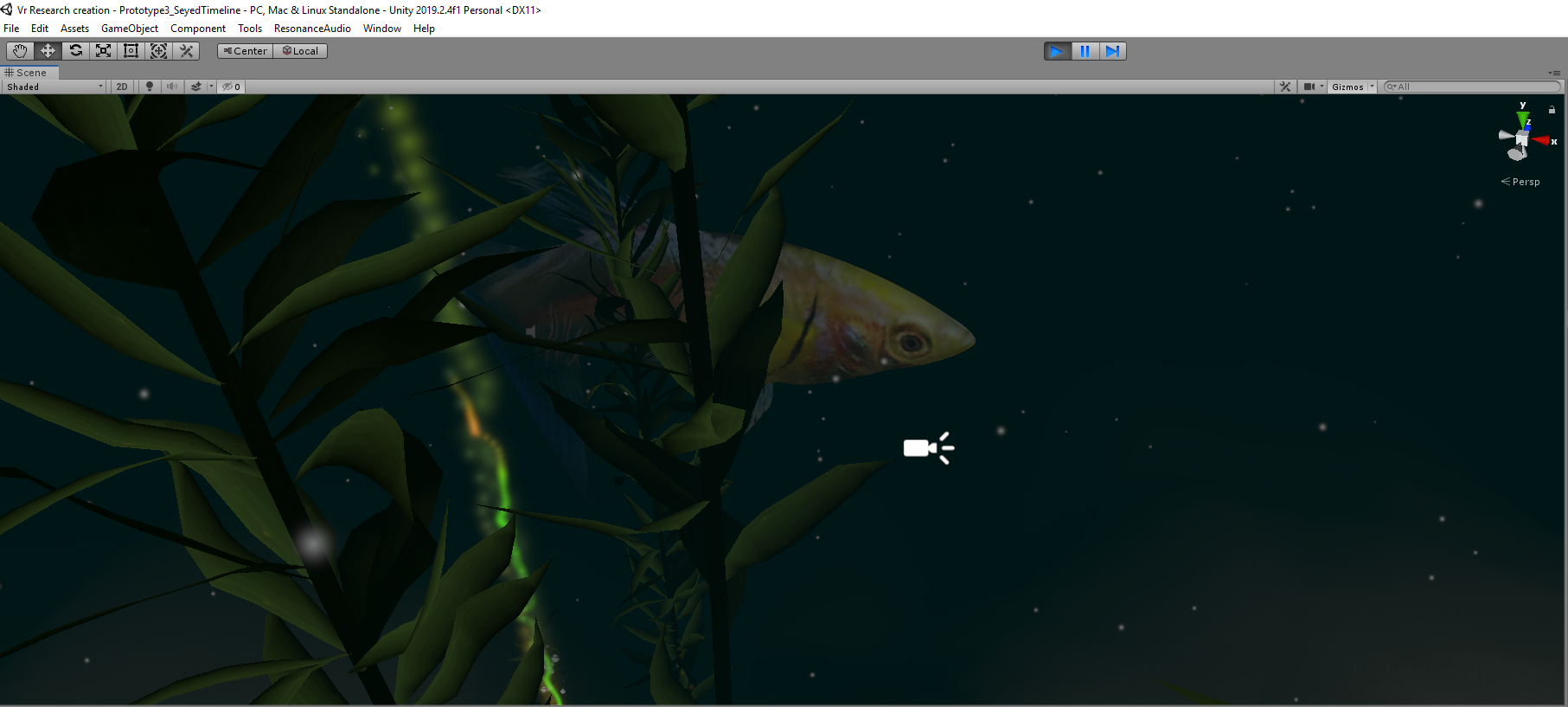Click the red X axis cone
The image size is (1568, 707).
click(x=1541, y=140)
